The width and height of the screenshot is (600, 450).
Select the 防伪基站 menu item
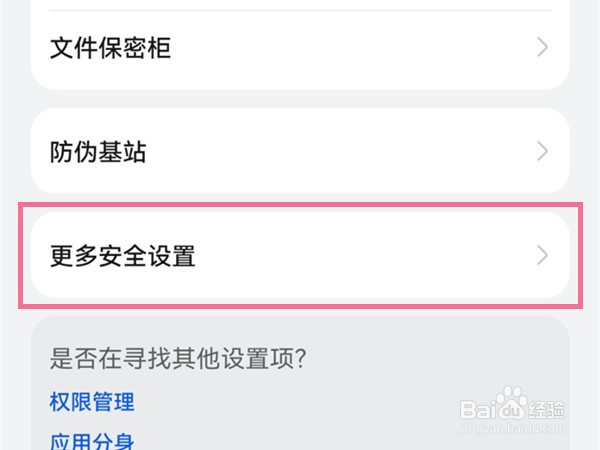pos(300,152)
